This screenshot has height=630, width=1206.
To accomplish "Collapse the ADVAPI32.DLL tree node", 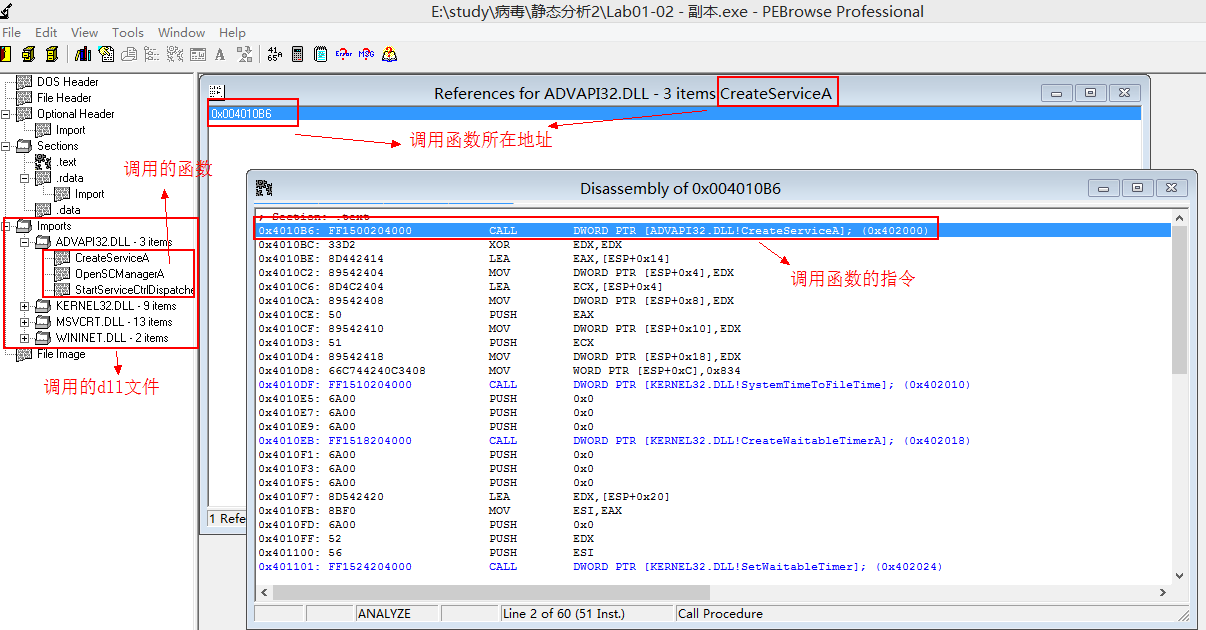I will point(25,242).
